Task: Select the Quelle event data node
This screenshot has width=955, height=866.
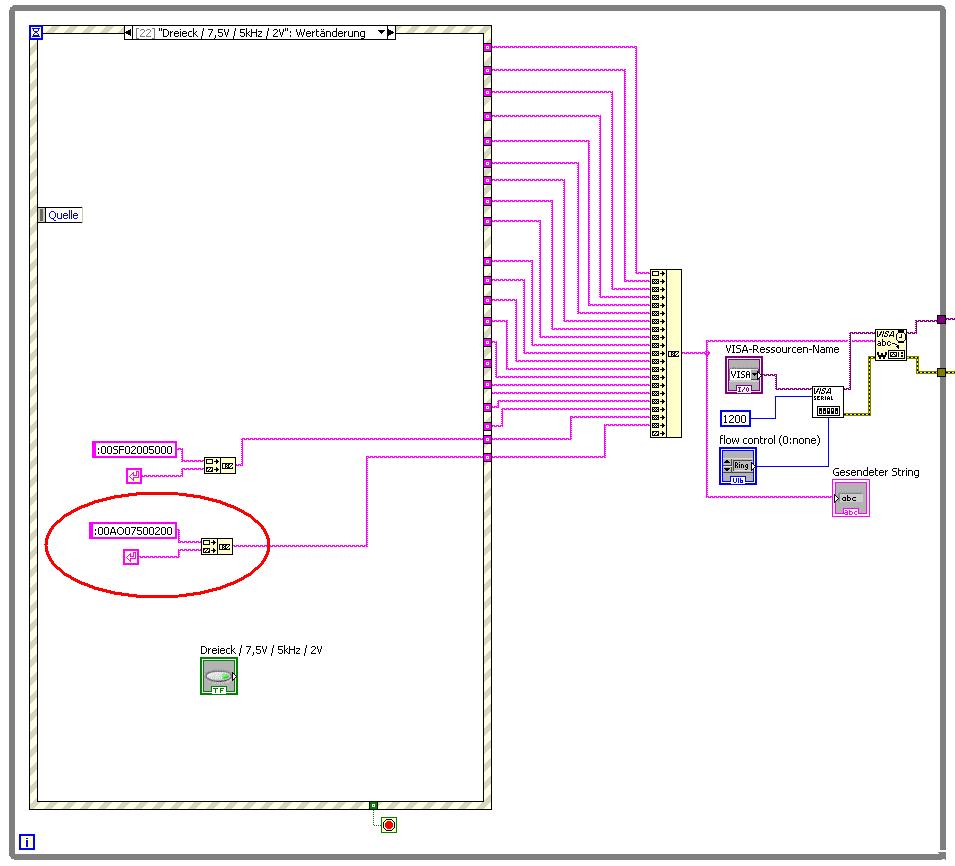Action: tap(60, 215)
